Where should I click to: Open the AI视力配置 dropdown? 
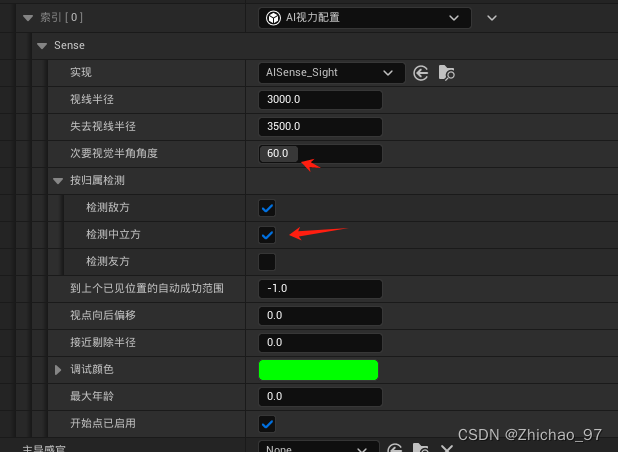pos(365,18)
